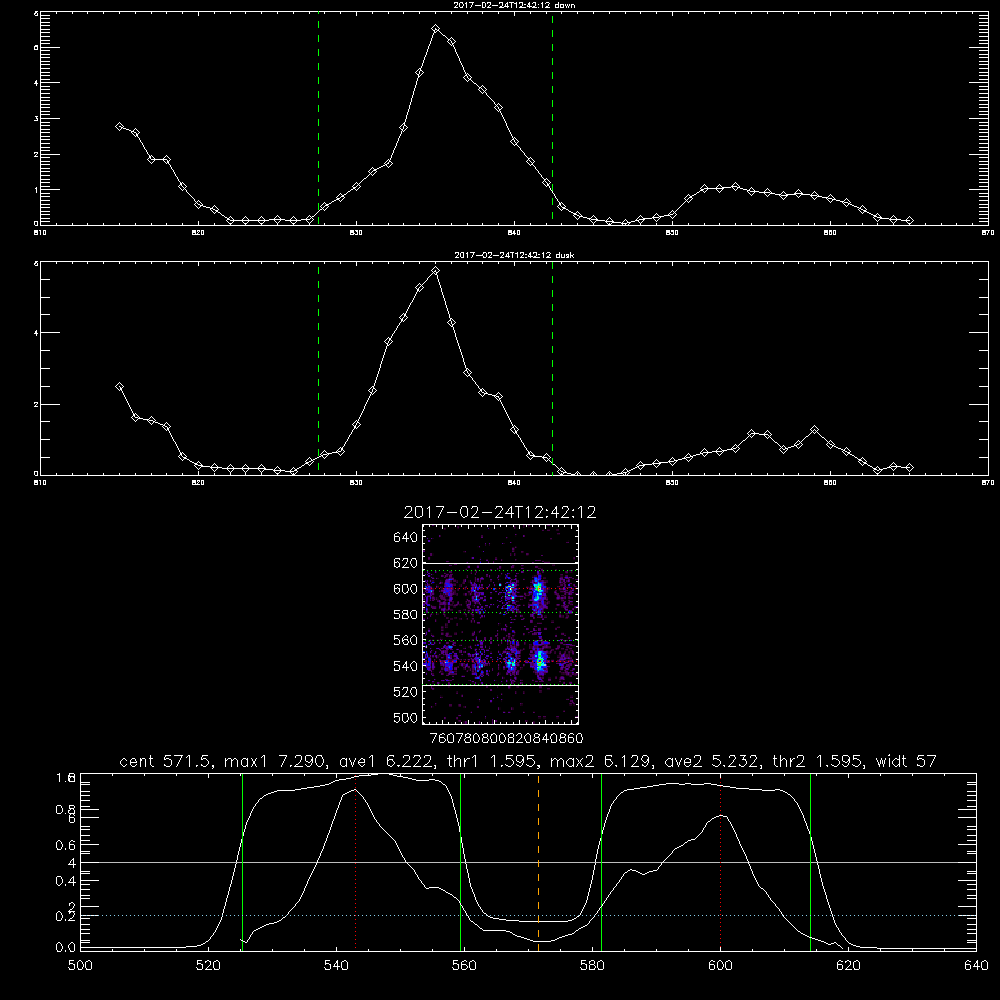The image size is (1000, 1000).
Task: Click the 'thr2 1.595' threshold value
Action: 818,761
